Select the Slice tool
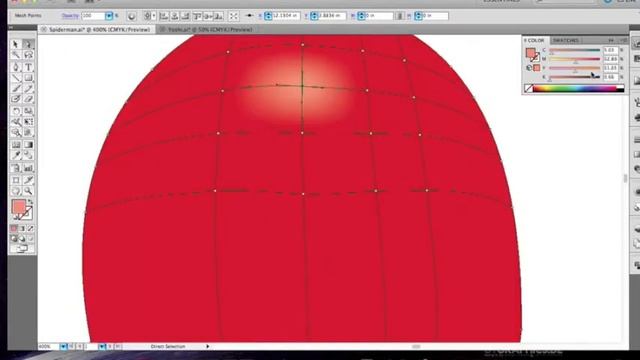Image resolution: width=640 pixels, height=360 pixels. (x=28, y=180)
